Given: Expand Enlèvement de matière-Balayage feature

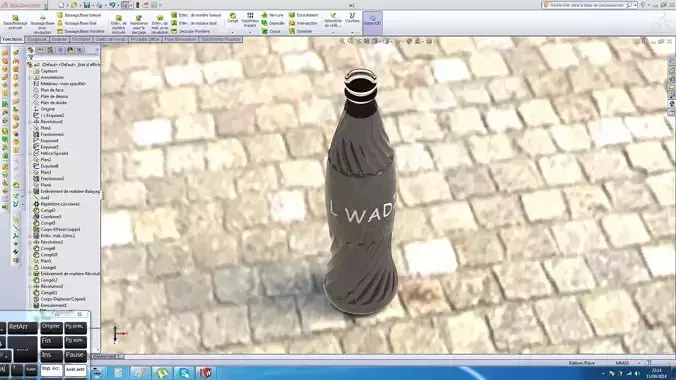Looking at the screenshot, I should 31,191.
